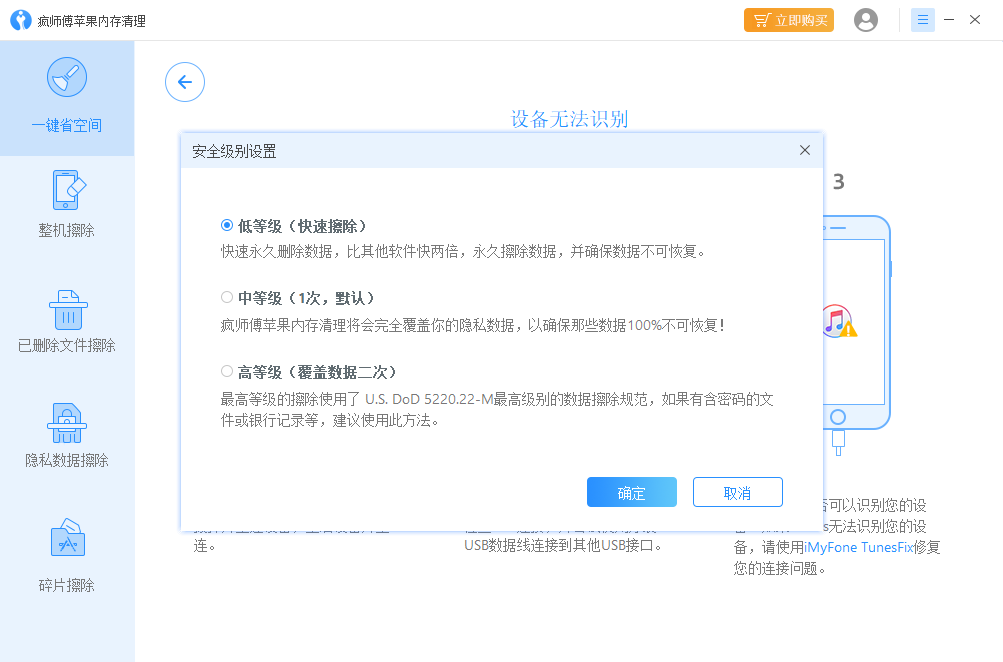Click the back arrow button
The width and height of the screenshot is (1003, 662).
tap(185, 82)
